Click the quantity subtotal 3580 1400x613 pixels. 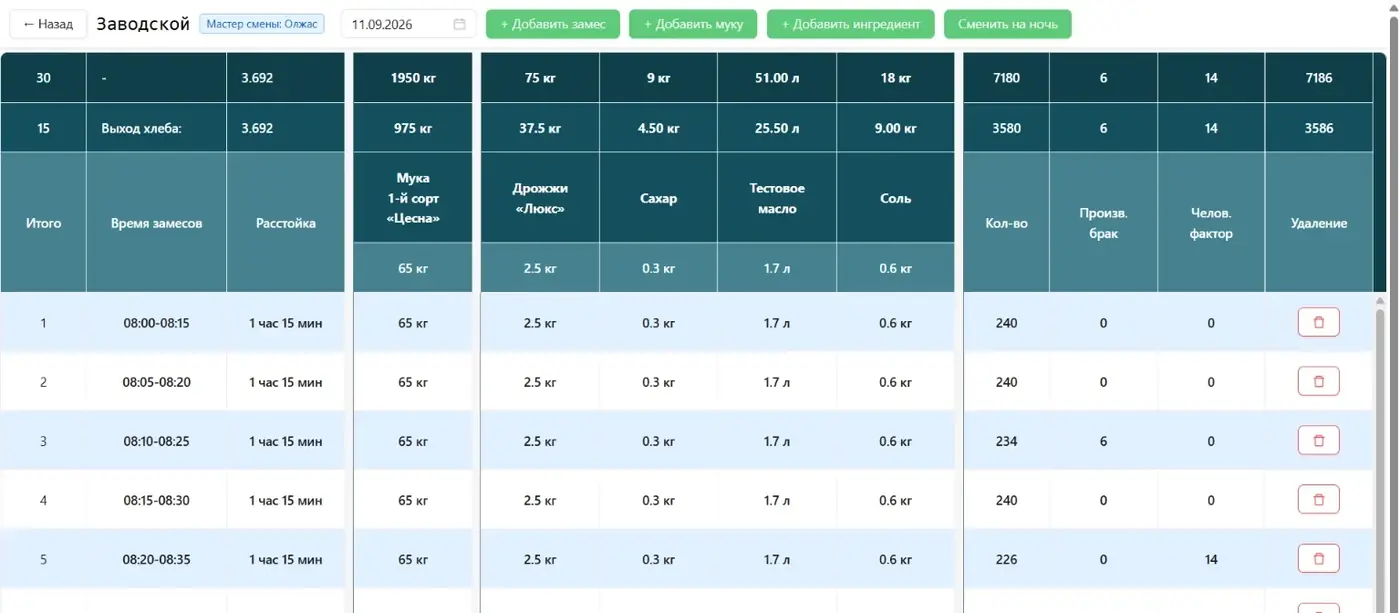[1006, 128]
